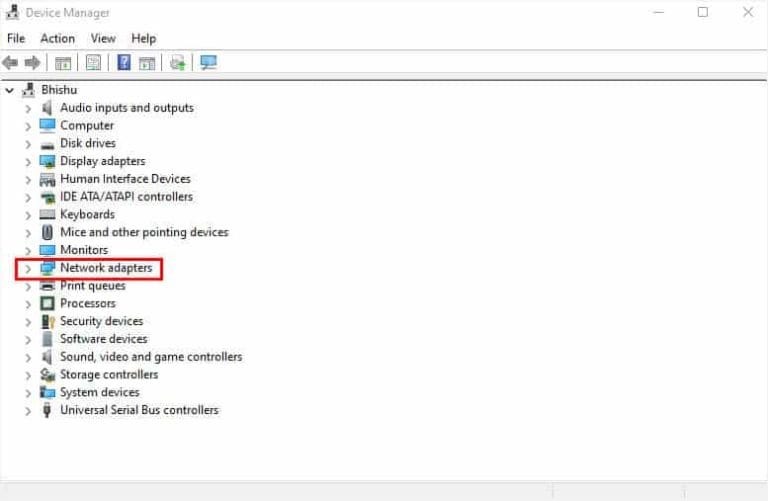Open the Action menu
The width and height of the screenshot is (768, 501).
pos(57,38)
